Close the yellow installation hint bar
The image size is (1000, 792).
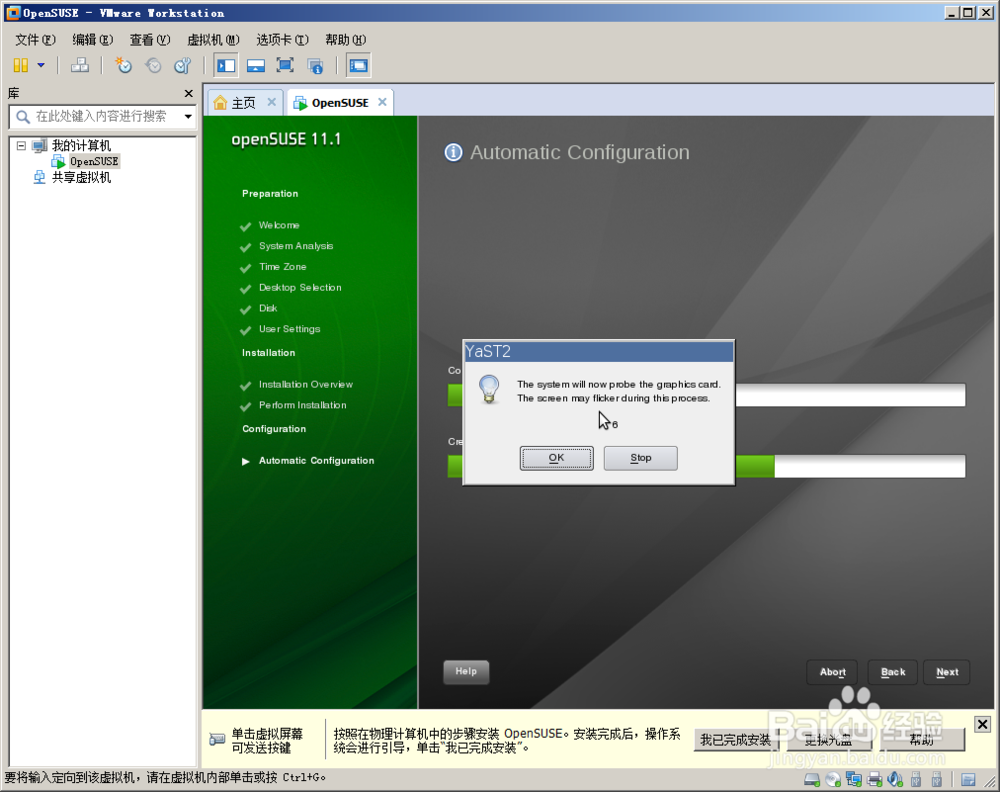[982, 724]
